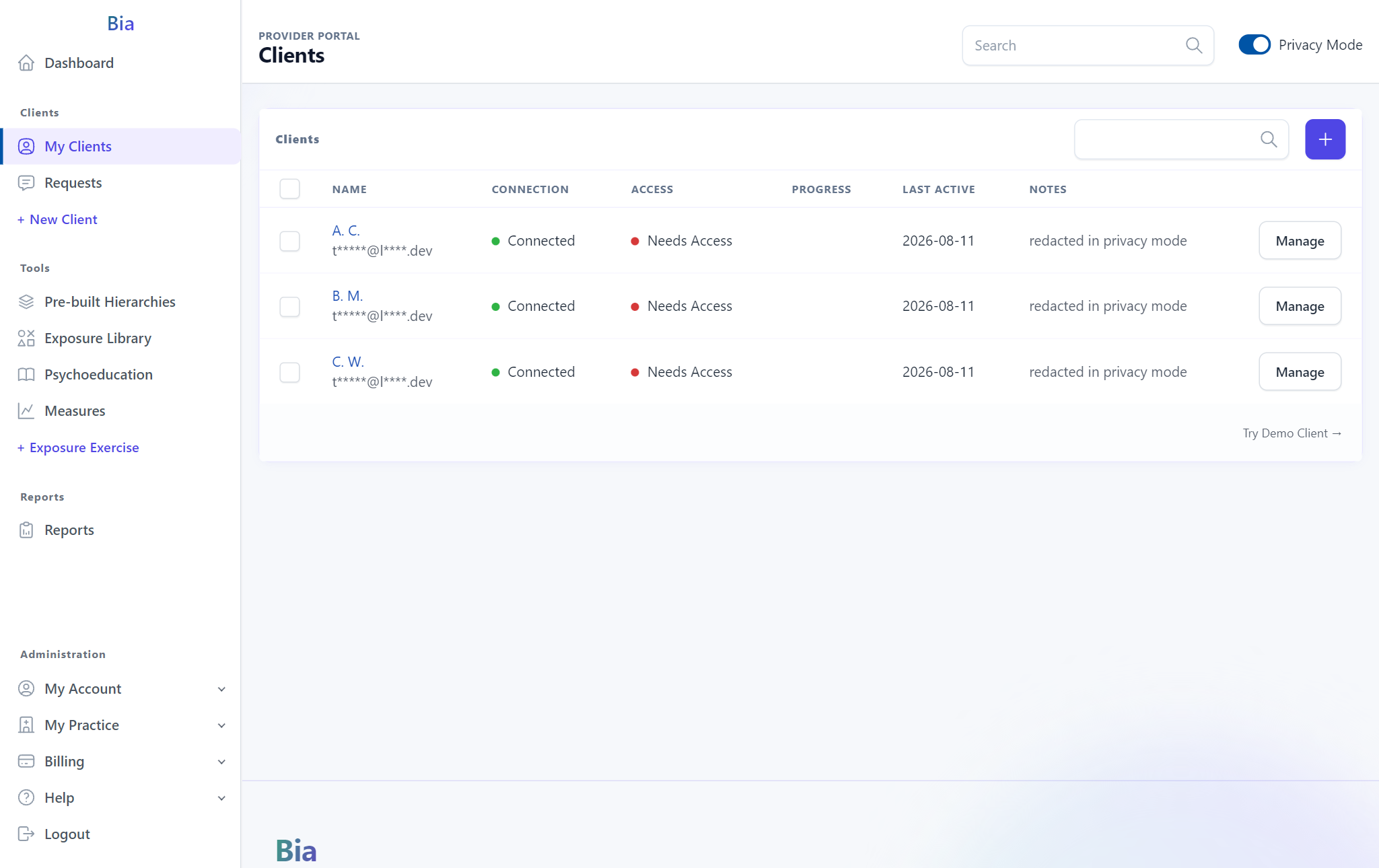The width and height of the screenshot is (1379, 868).
Task: Expand the My Practice chevron
Action: coord(221,725)
